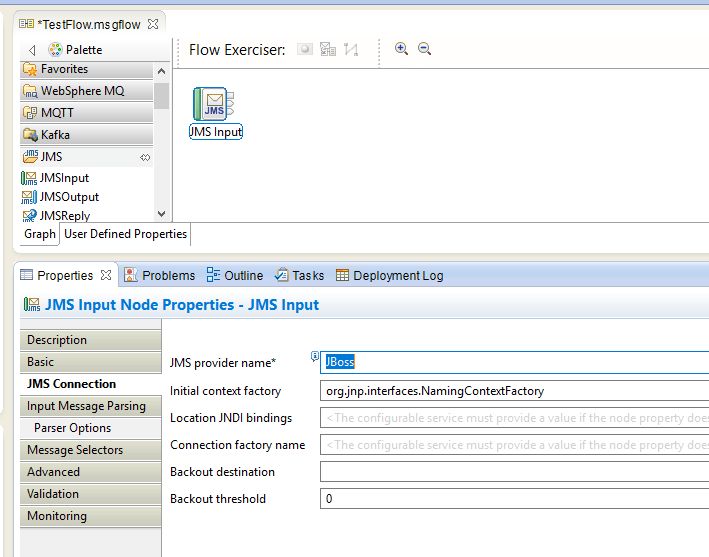This screenshot has width=709, height=557.
Task: Click the Connection factory name field
Action: (x=515, y=445)
